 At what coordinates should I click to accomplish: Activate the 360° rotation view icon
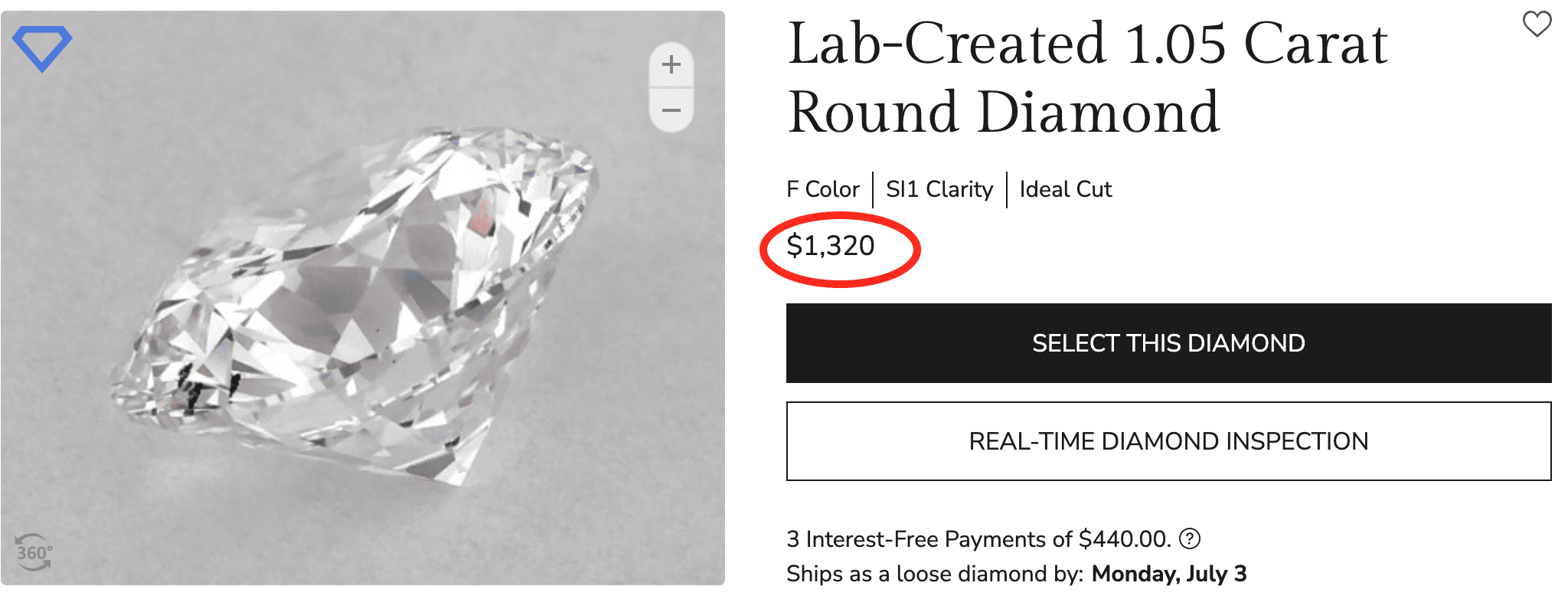[34, 552]
